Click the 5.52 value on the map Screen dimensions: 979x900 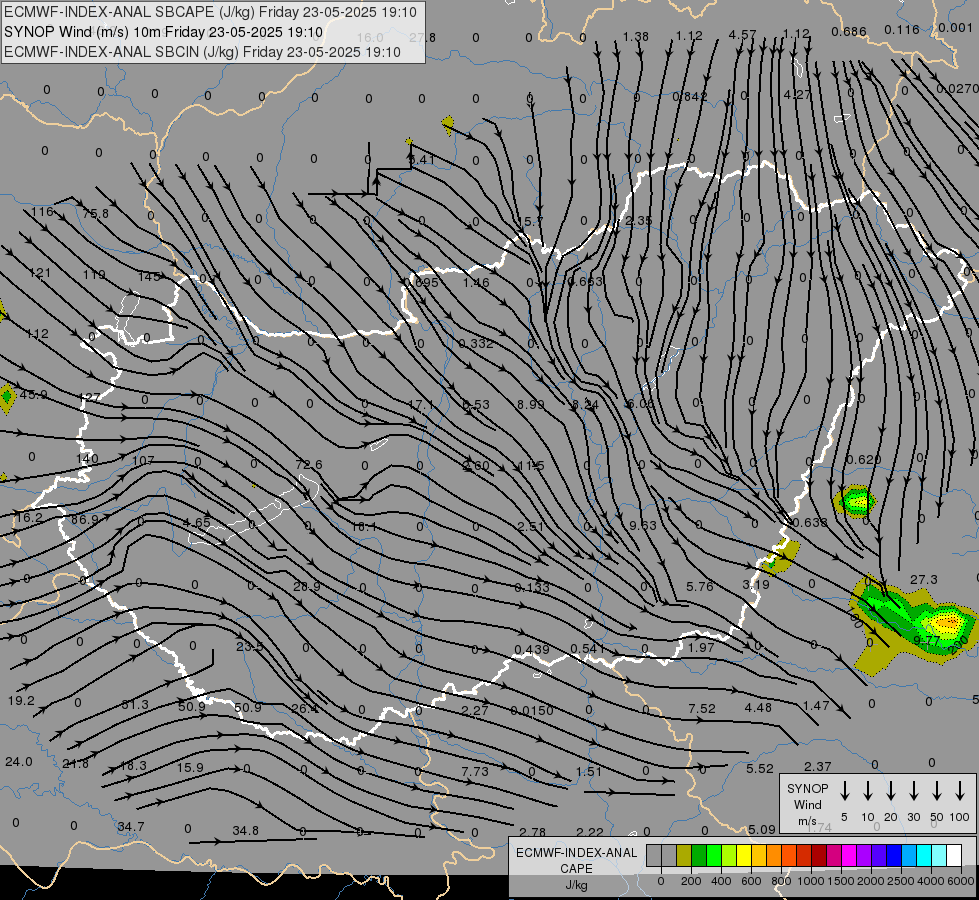pyautogui.click(x=760, y=769)
